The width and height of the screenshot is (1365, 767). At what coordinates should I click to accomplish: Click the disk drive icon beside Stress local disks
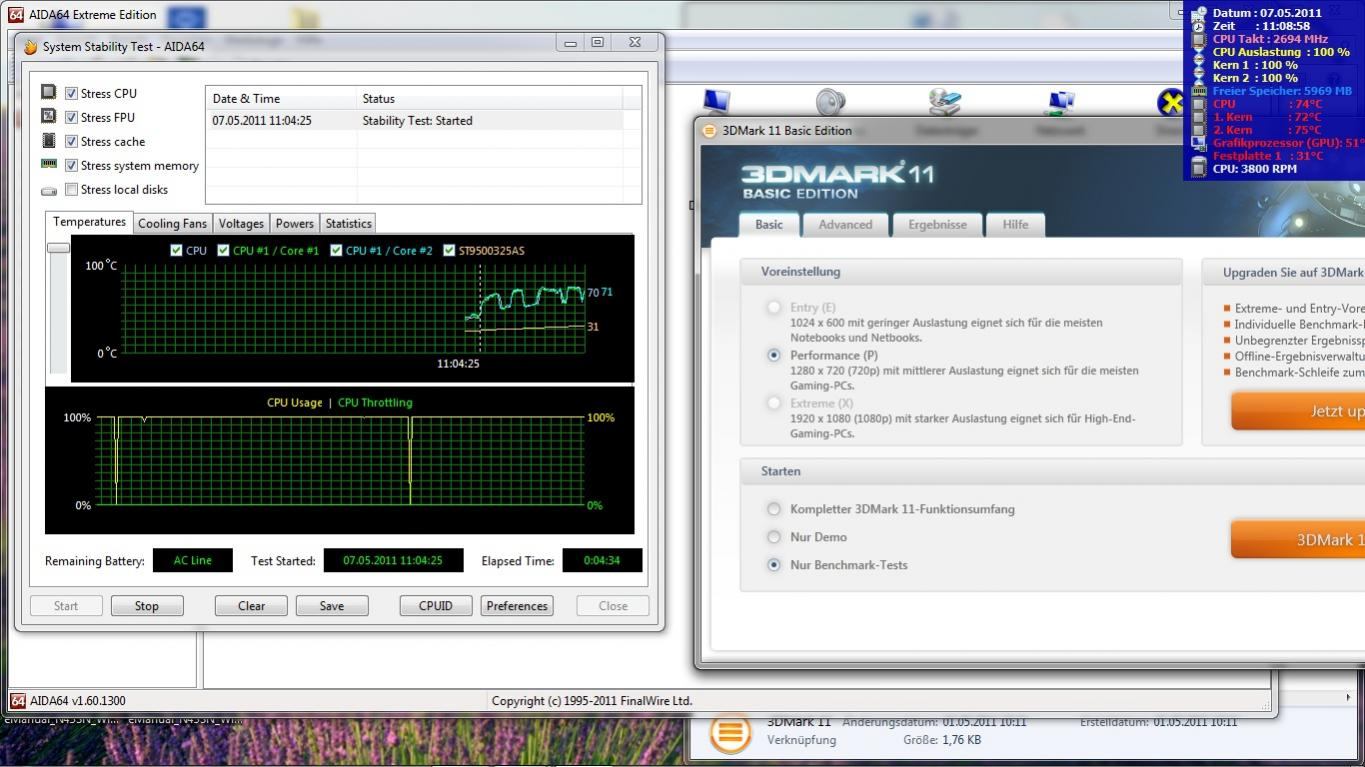[x=48, y=190]
